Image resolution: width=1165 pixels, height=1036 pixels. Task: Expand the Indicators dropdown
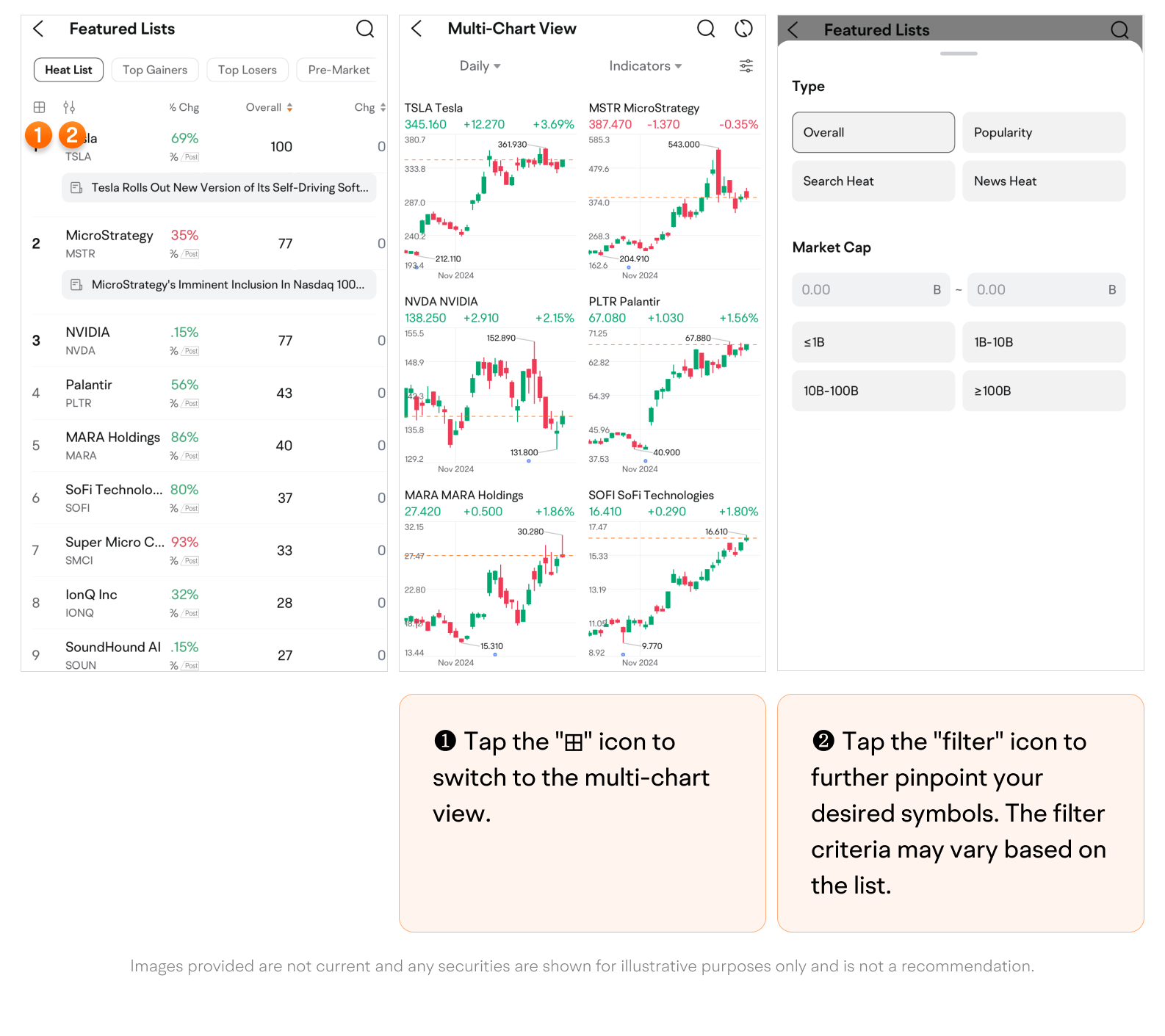[645, 66]
